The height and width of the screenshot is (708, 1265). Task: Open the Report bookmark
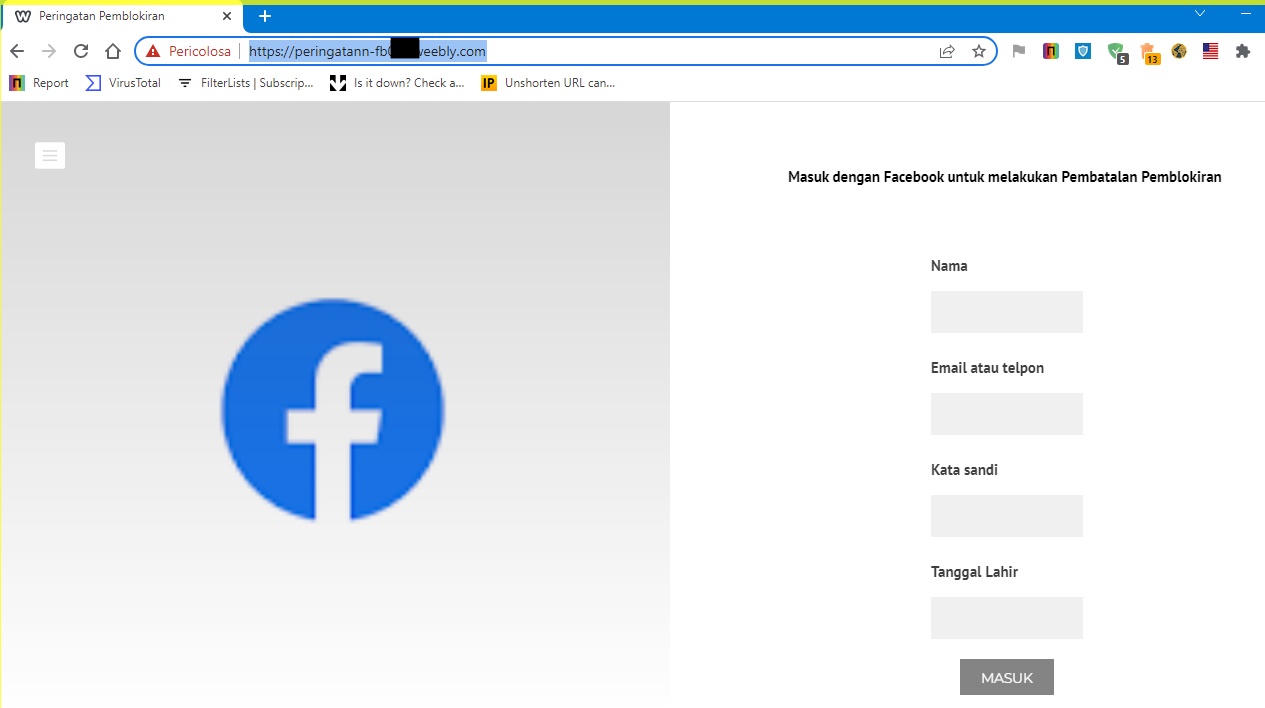[x=39, y=83]
